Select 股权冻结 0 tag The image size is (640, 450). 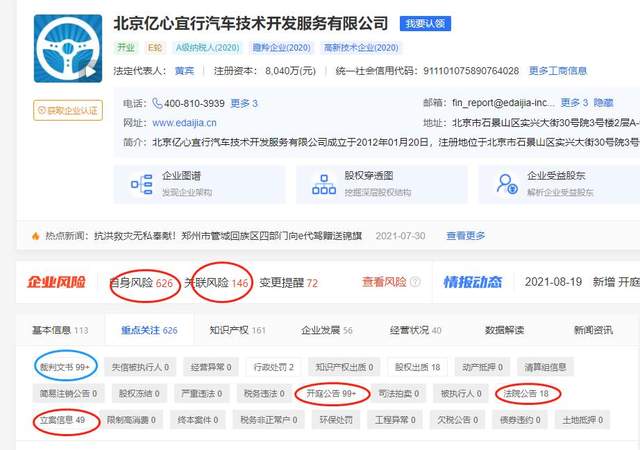pos(139,393)
